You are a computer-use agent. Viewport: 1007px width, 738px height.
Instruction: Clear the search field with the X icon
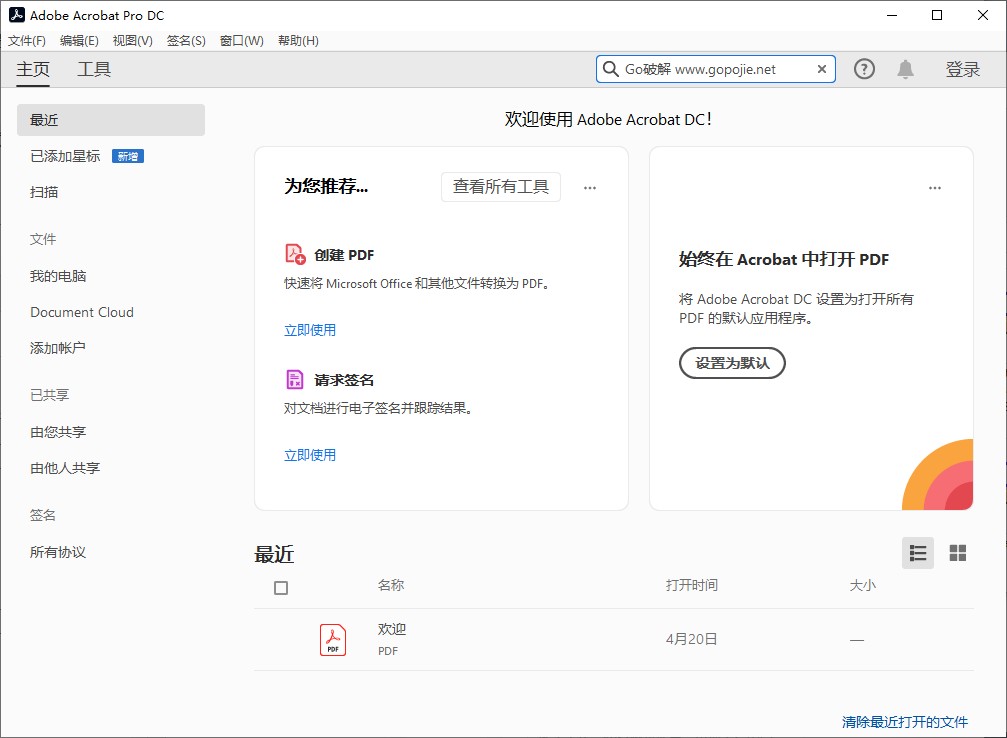tap(821, 69)
